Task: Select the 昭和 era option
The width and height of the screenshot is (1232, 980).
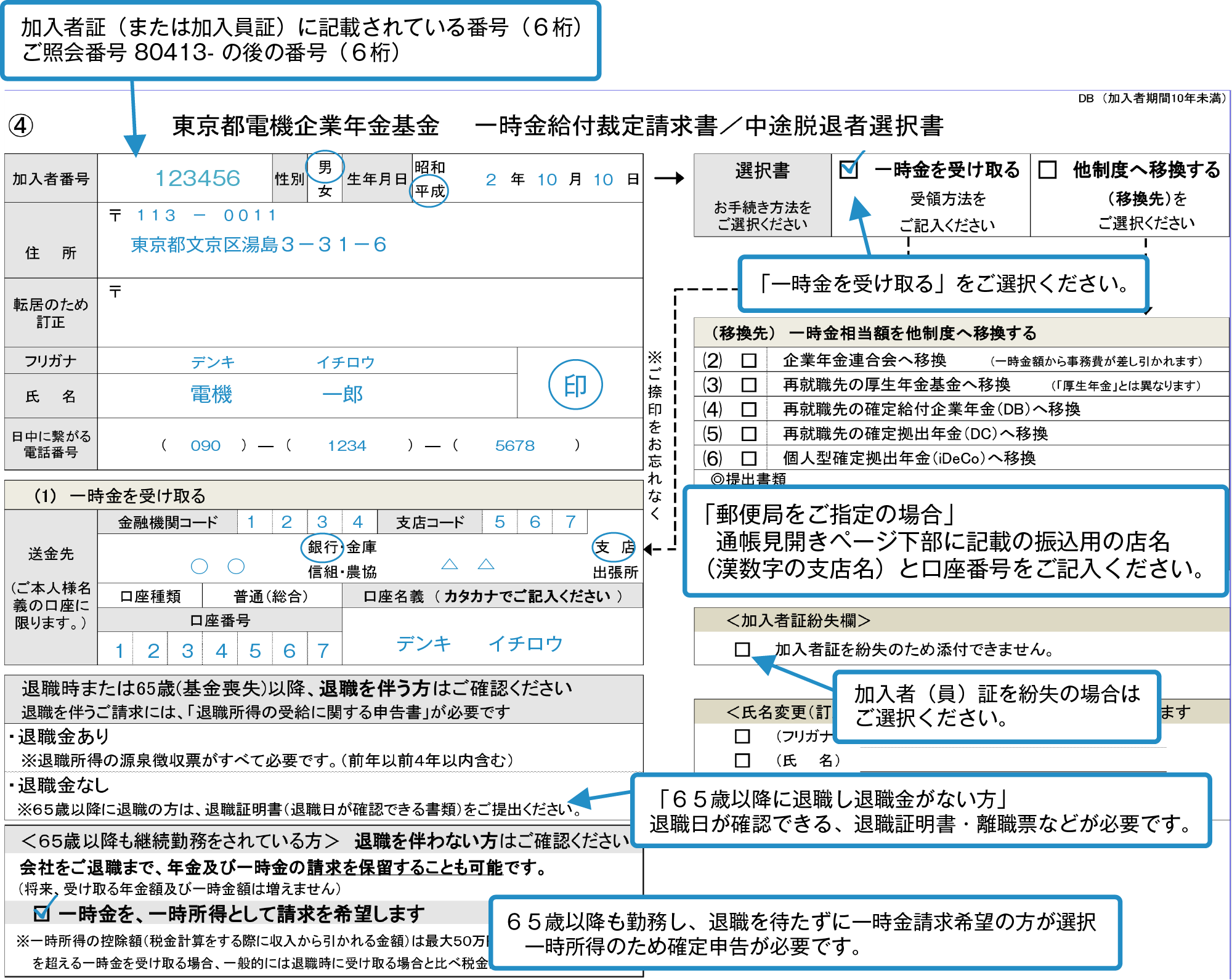Action: [x=429, y=168]
